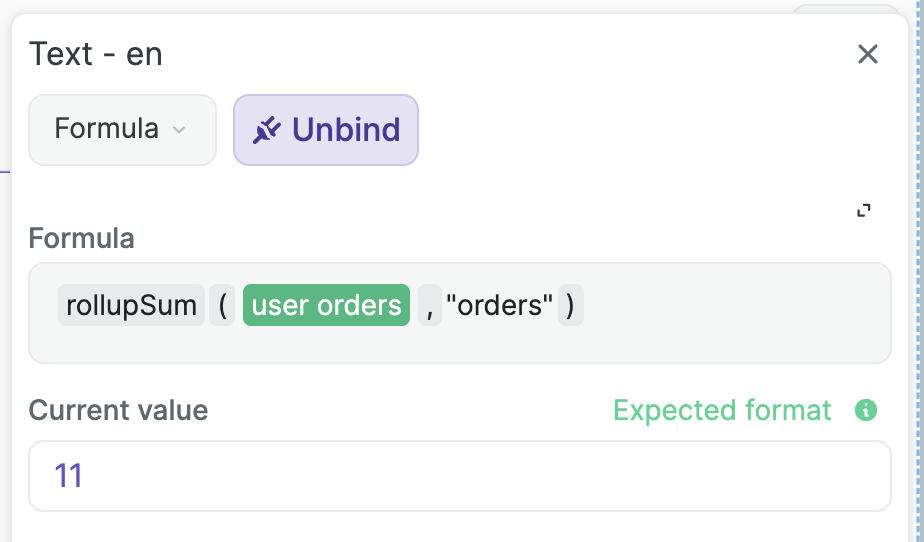Click the opening parenthesis token

221,306
